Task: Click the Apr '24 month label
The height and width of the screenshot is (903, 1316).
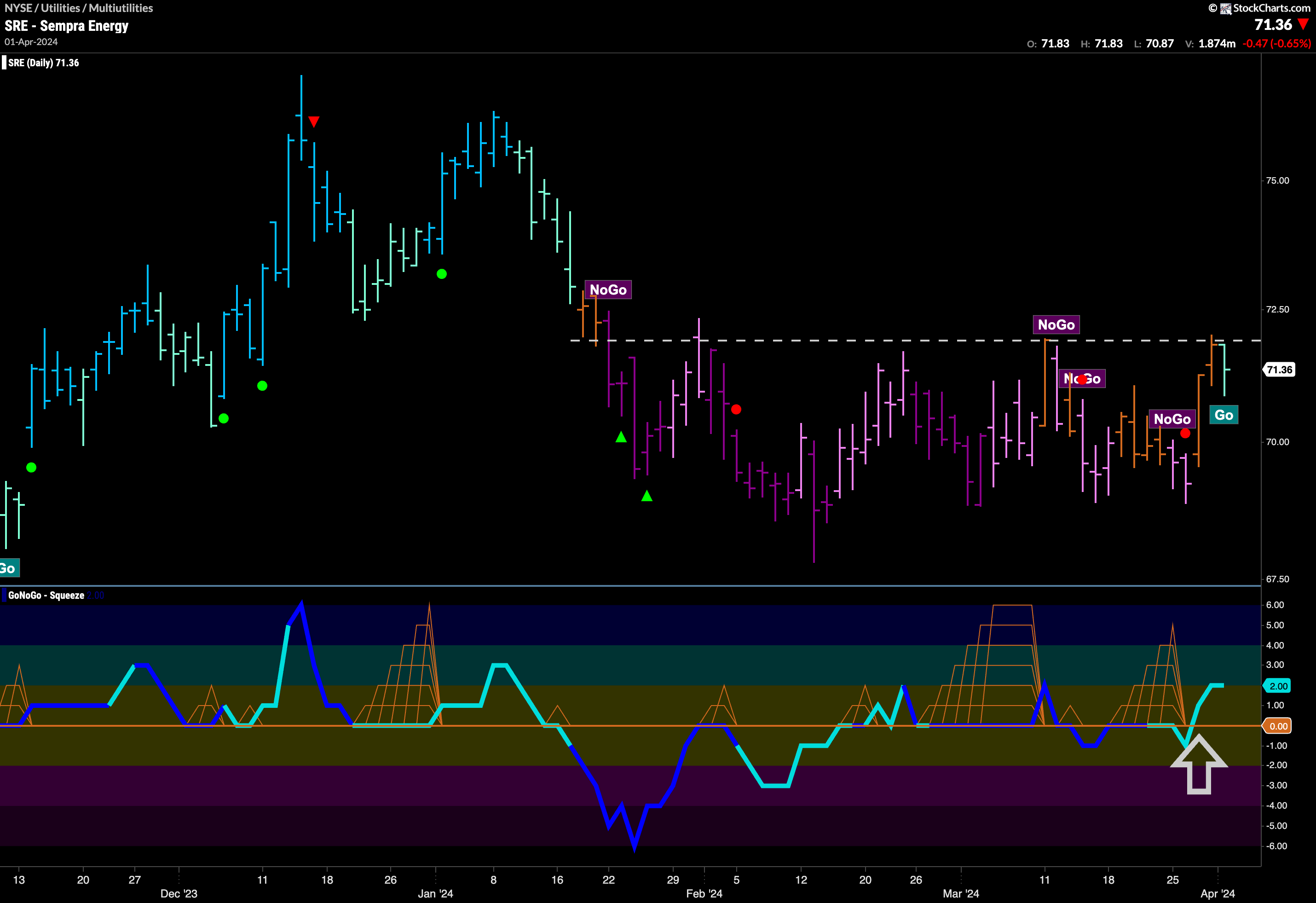Action: tap(1218, 893)
